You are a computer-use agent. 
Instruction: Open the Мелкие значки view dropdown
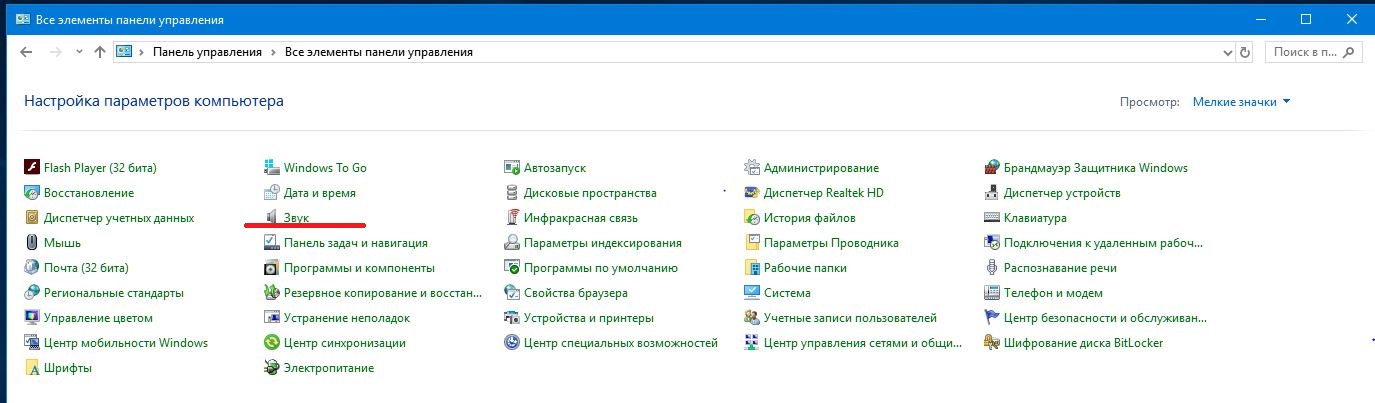1241,102
